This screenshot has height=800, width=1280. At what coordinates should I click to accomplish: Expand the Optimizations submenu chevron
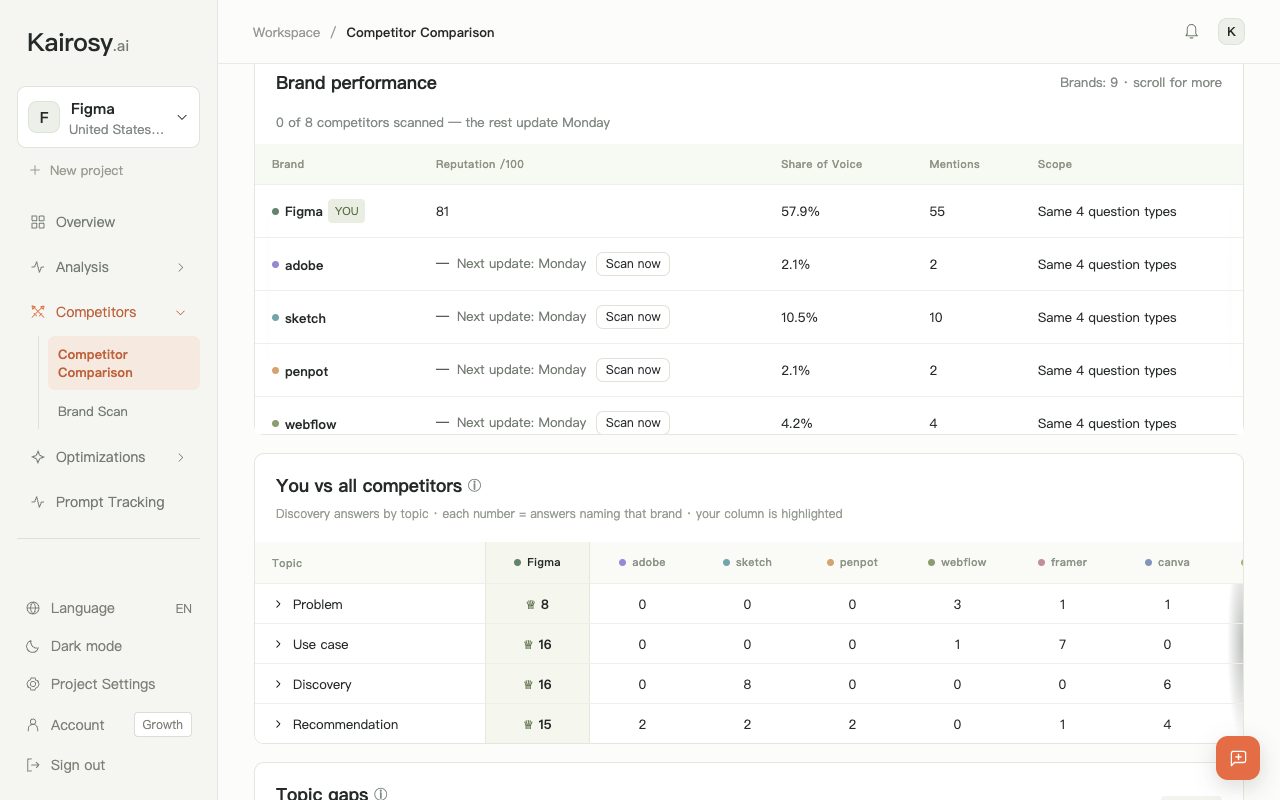(x=181, y=457)
